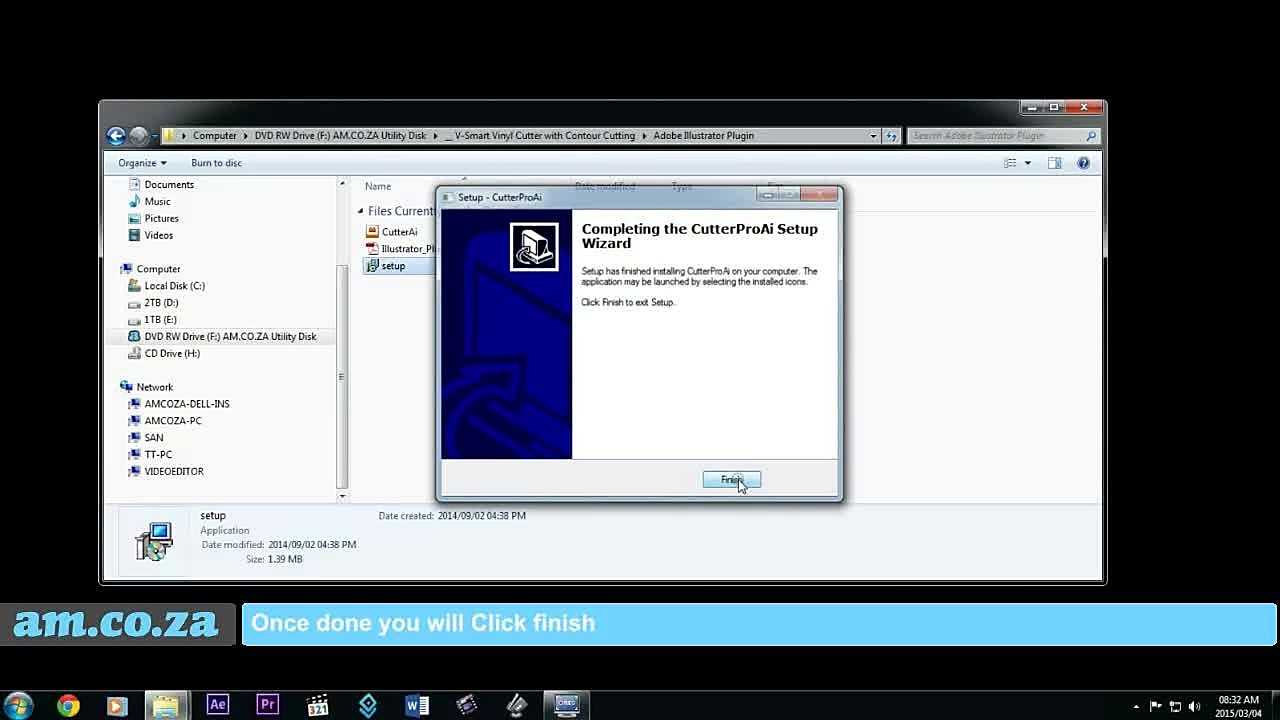Launch Google Chrome from the taskbar

(68, 706)
